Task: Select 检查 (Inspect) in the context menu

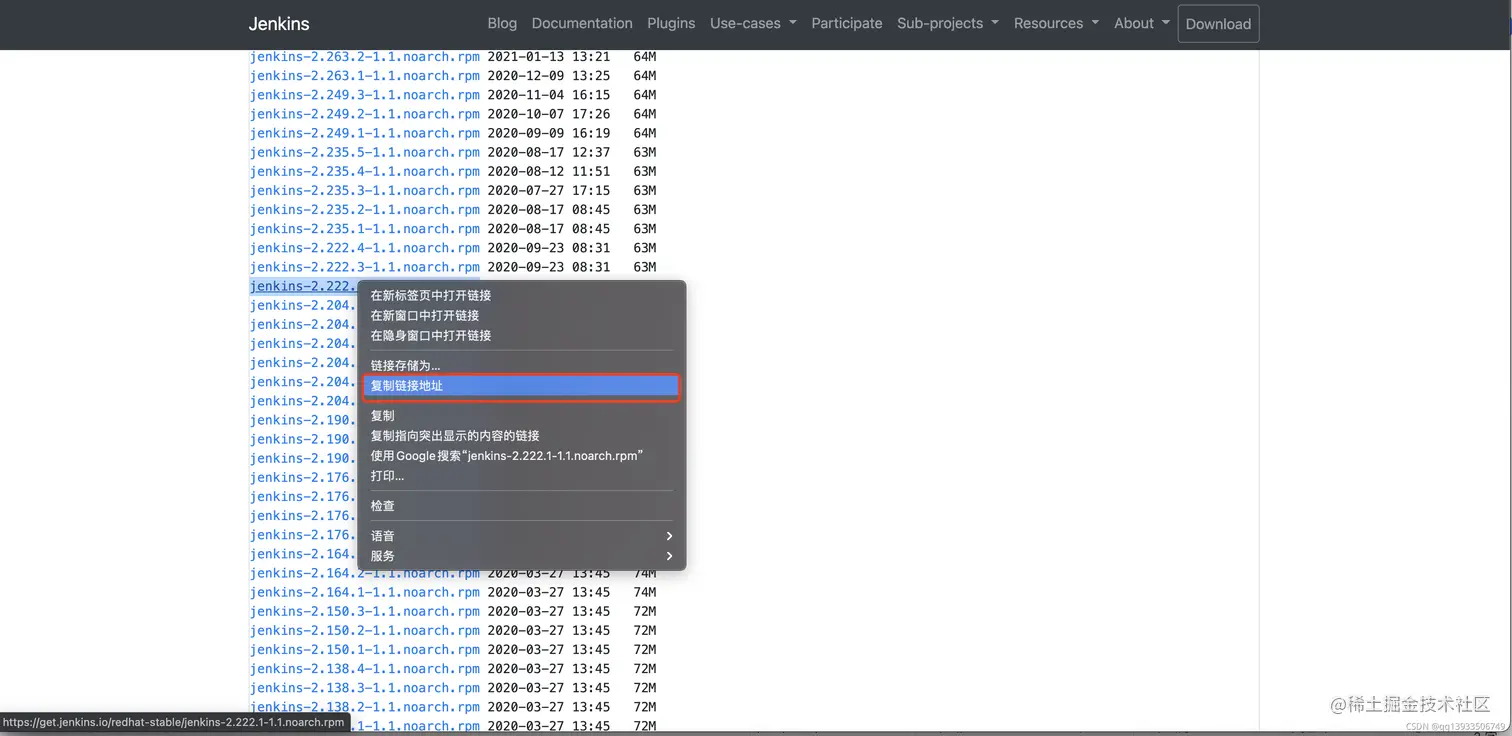Action: coord(521,506)
